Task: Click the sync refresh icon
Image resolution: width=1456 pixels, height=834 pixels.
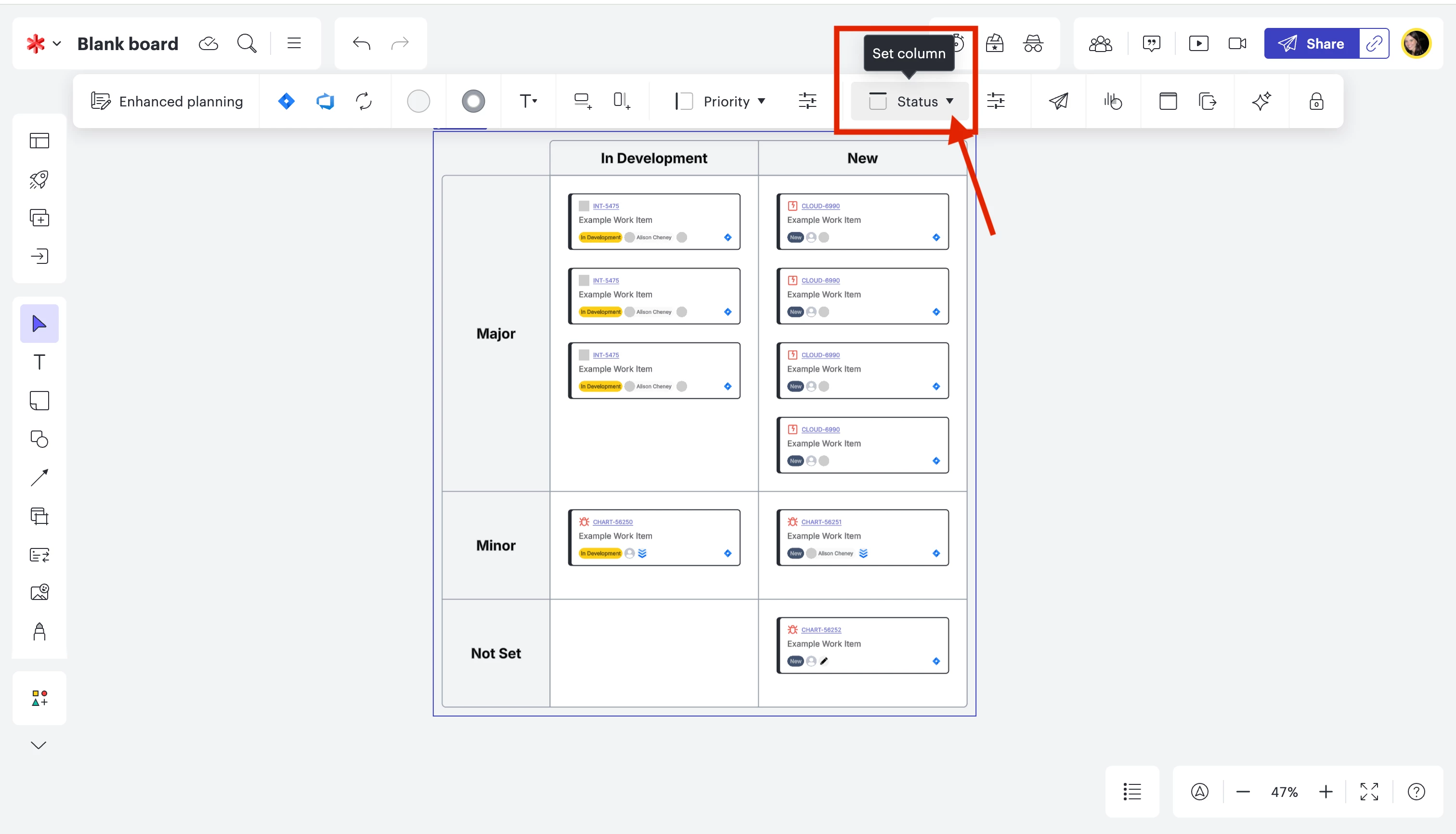Action: [x=364, y=102]
